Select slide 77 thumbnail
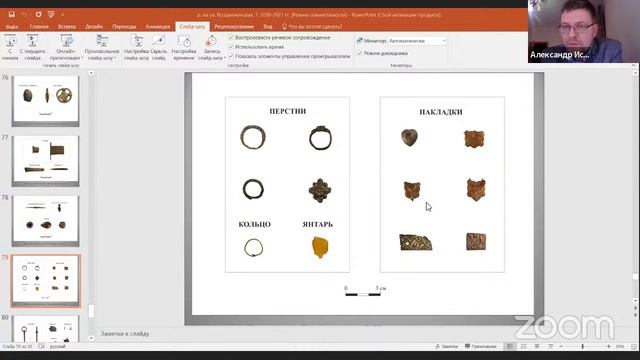Image resolution: width=640 pixels, height=360 pixels. pyautogui.click(x=45, y=160)
